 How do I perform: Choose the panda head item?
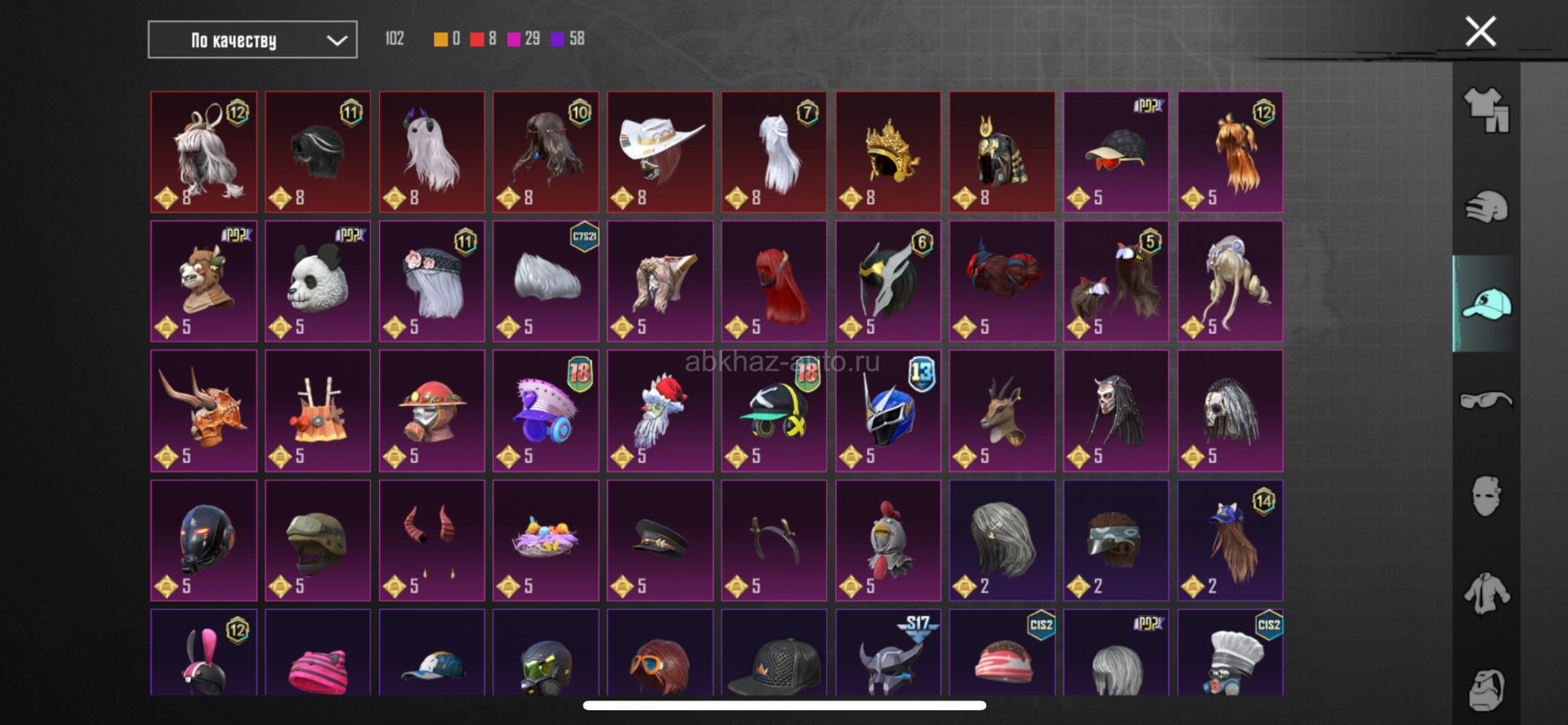318,281
